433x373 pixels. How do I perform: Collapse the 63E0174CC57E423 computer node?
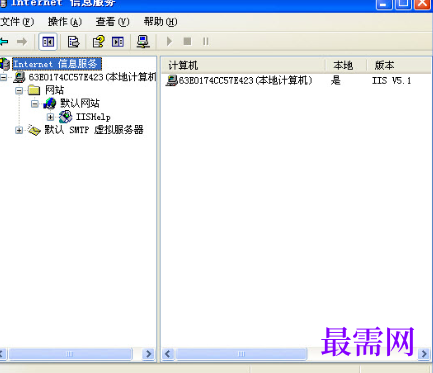[x=3, y=77]
